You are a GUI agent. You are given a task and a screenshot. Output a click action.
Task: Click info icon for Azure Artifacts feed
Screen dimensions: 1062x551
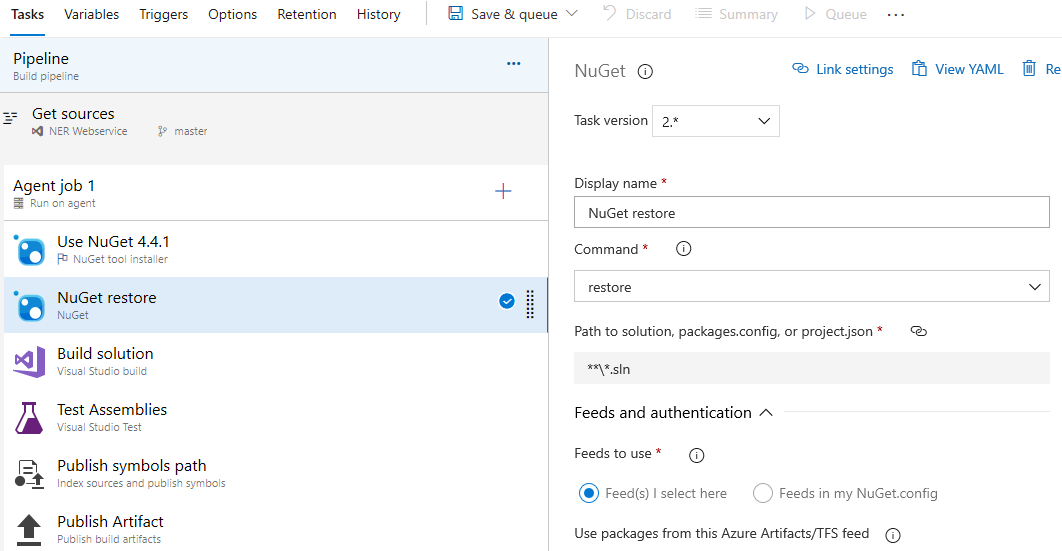tap(893, 534)
